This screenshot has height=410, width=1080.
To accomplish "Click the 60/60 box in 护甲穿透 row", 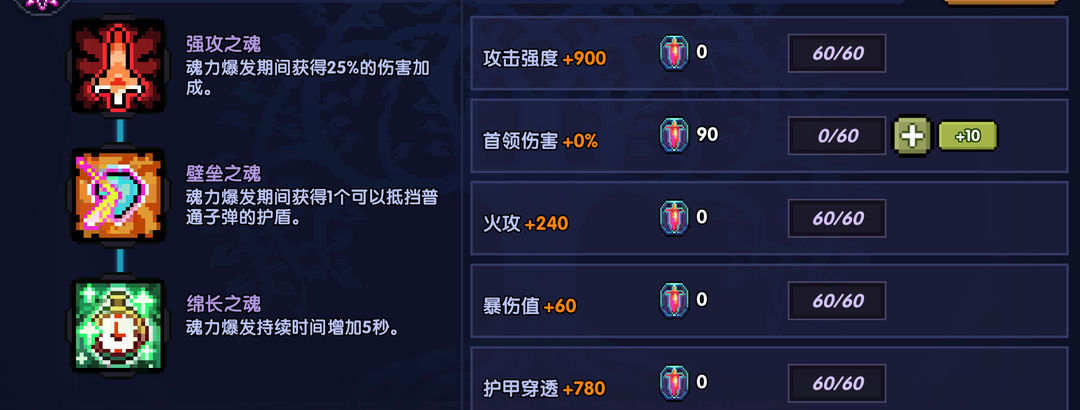I will pos(837,383).
